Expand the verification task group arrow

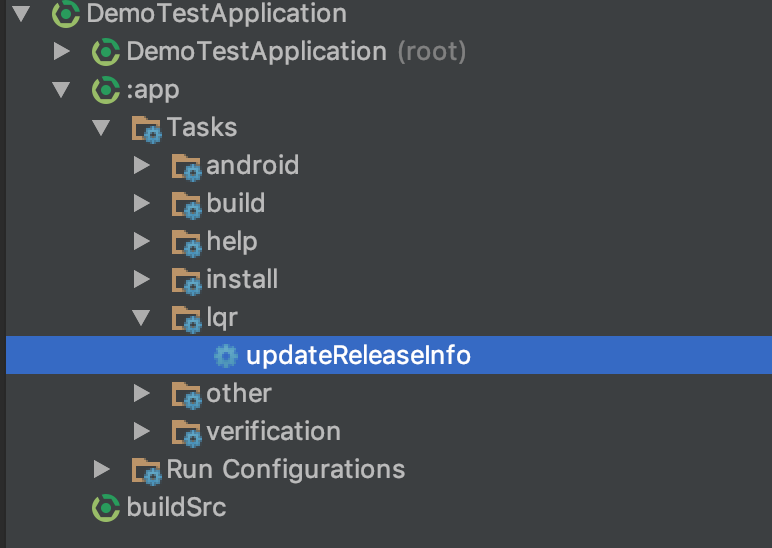coord(141,431)
